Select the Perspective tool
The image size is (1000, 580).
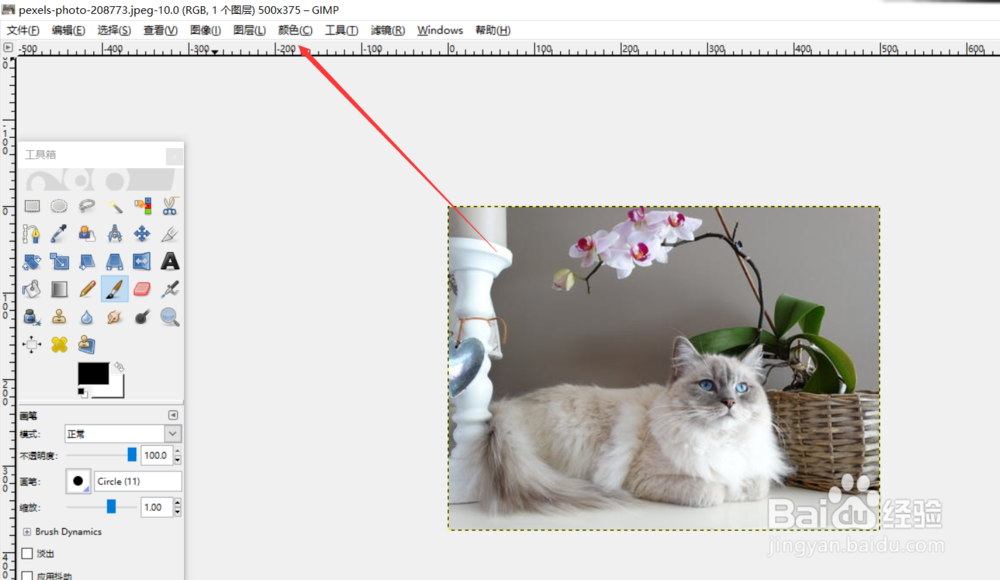click(115, 262)
